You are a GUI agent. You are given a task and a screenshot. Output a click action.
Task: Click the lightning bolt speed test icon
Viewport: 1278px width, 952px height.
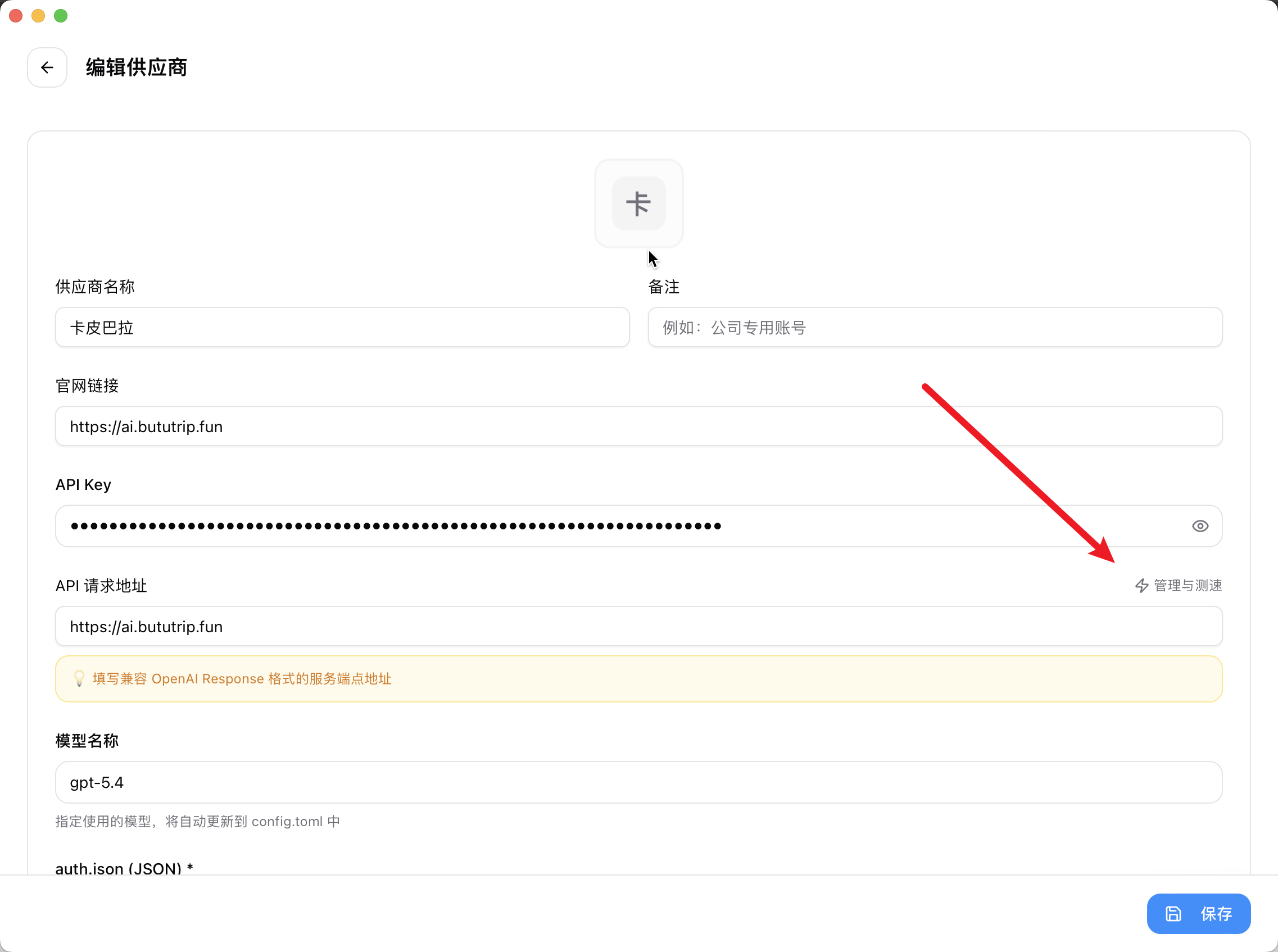[1141, 586]
